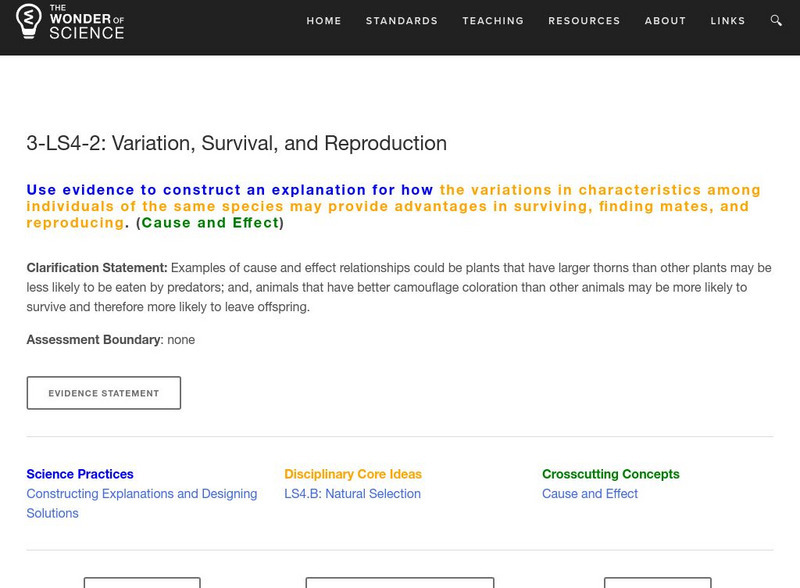Open the LS4.B: Natural Selection link

click(x=354, y=493)
